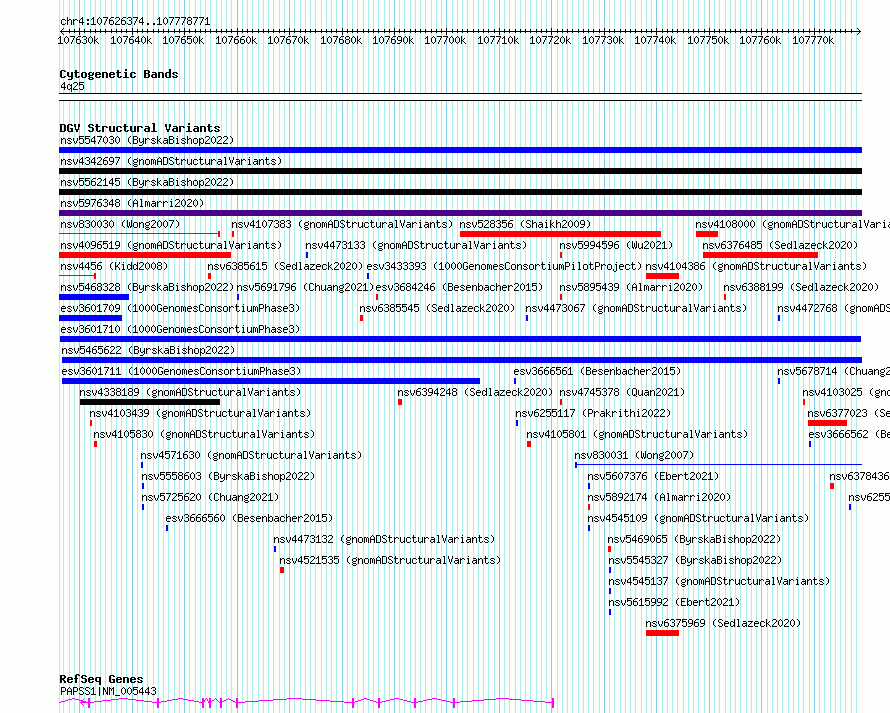
Task: Click nsv6385615 (Sedlazeck2020) label
Action: point(285,266)
